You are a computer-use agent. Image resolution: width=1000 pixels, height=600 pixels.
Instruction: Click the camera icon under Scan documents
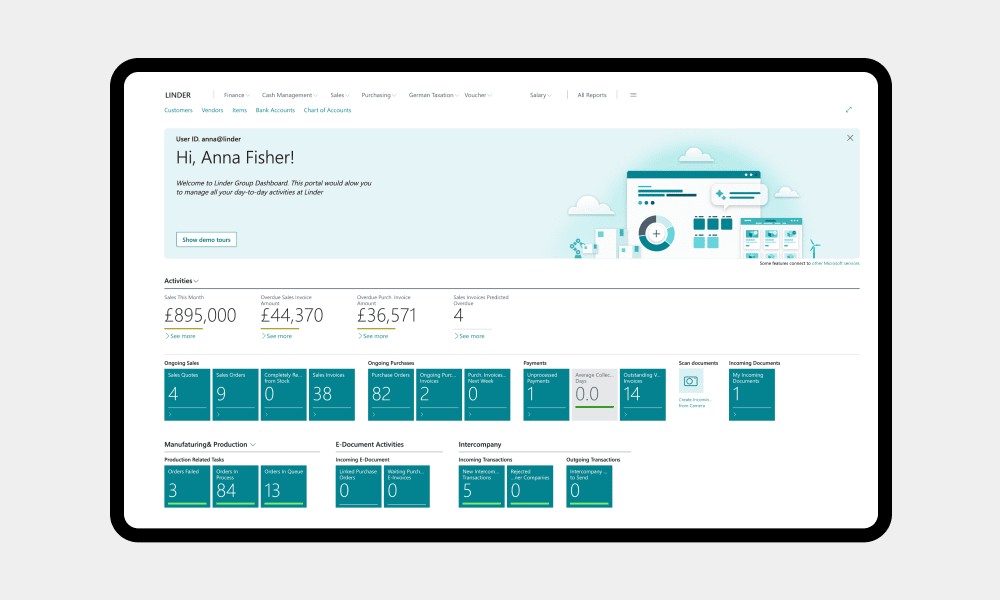[x=691, y=381]
